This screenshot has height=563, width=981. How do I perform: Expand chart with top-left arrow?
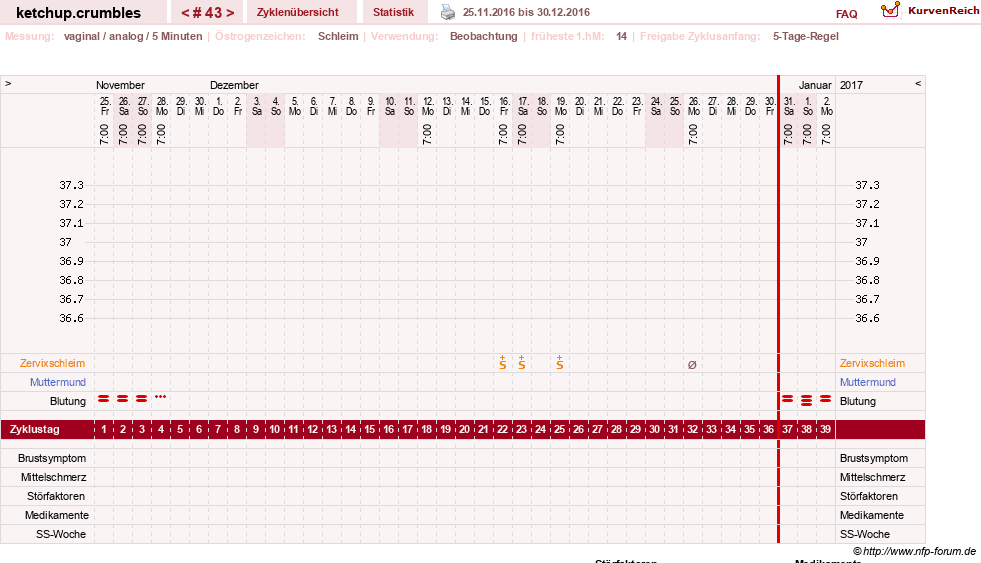(x=8, y=83)
